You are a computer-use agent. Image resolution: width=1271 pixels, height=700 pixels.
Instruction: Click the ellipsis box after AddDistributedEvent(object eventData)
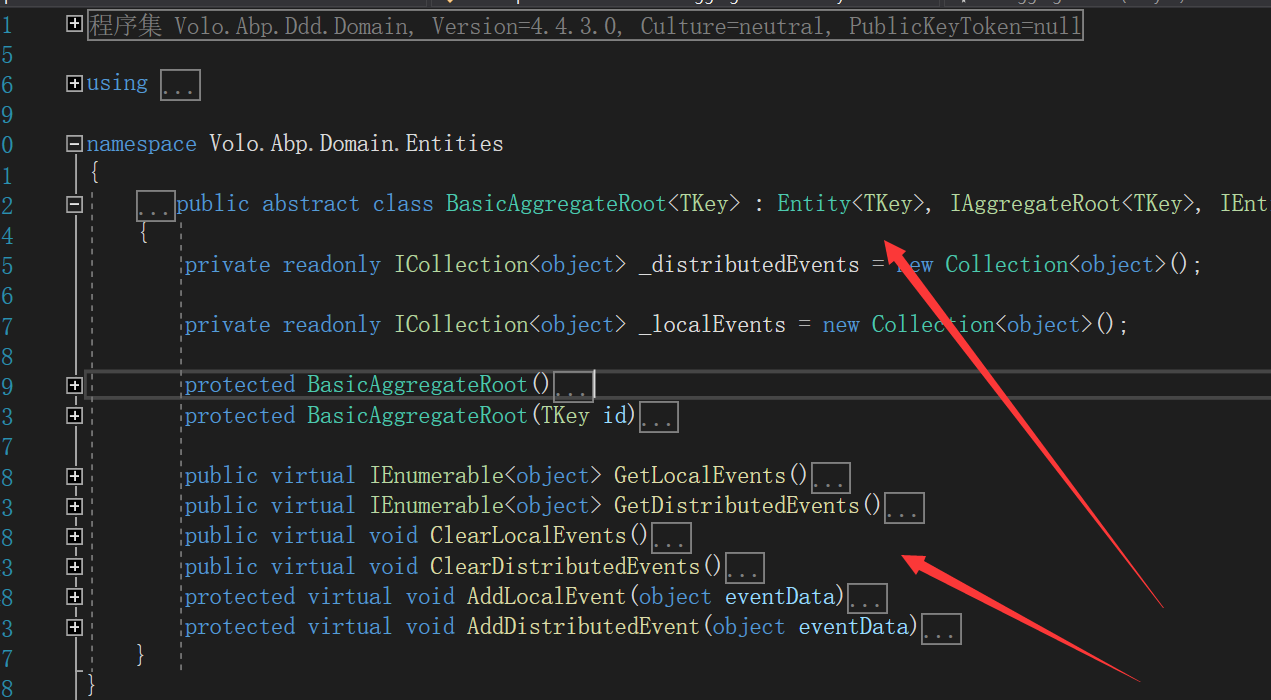click(x=941, y=629)
